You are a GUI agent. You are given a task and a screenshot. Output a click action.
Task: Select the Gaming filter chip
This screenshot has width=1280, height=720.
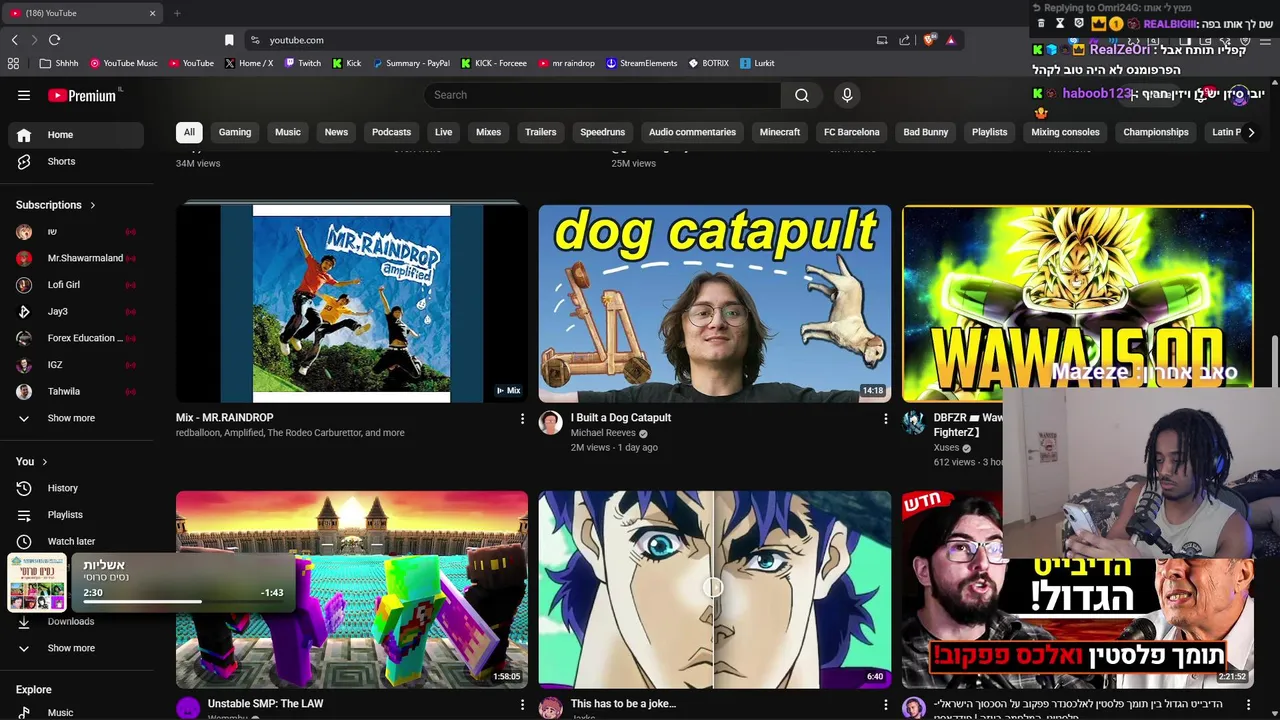[235, 132]
